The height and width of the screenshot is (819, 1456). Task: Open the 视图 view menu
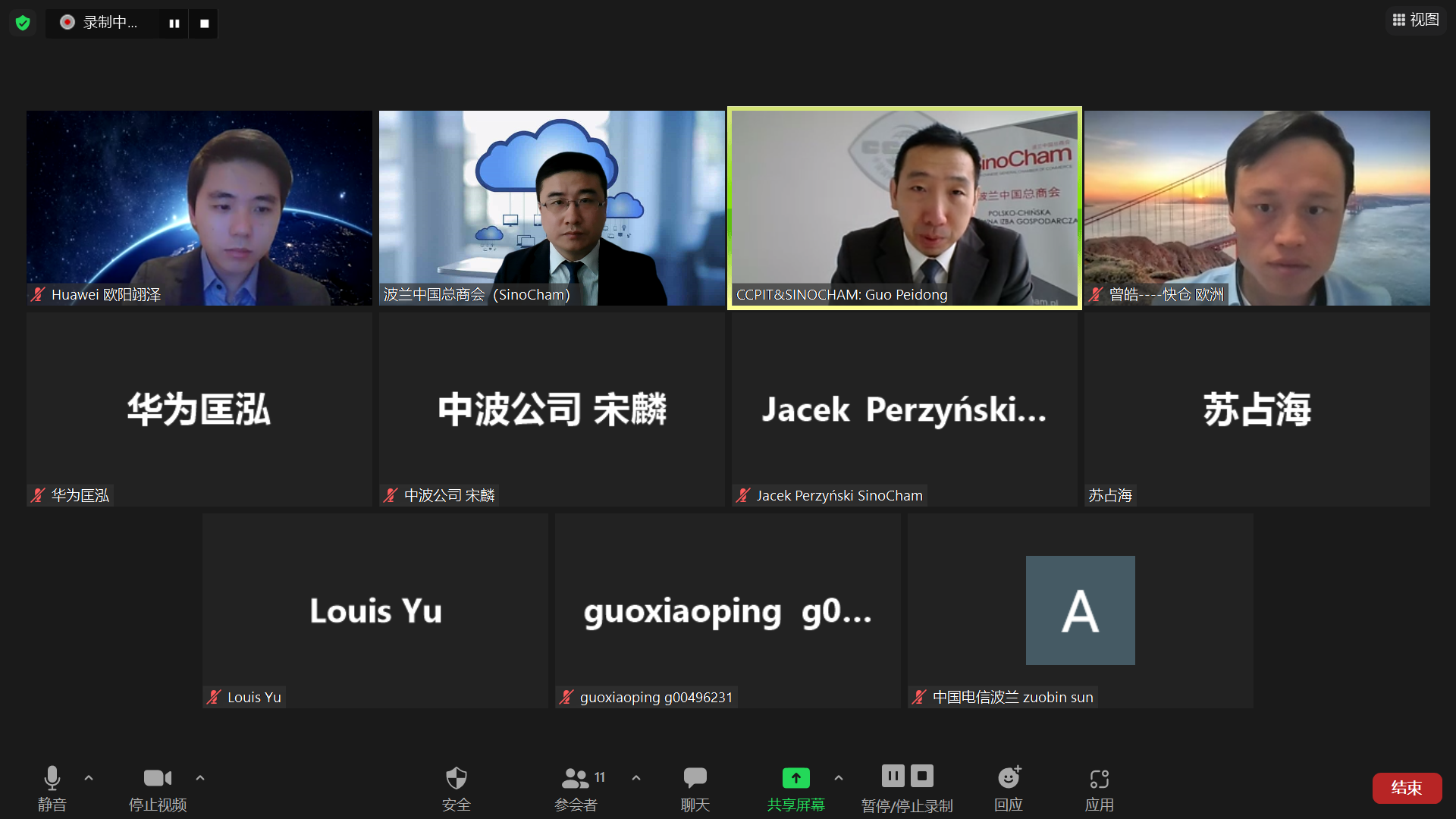[x=1415, y=20]
